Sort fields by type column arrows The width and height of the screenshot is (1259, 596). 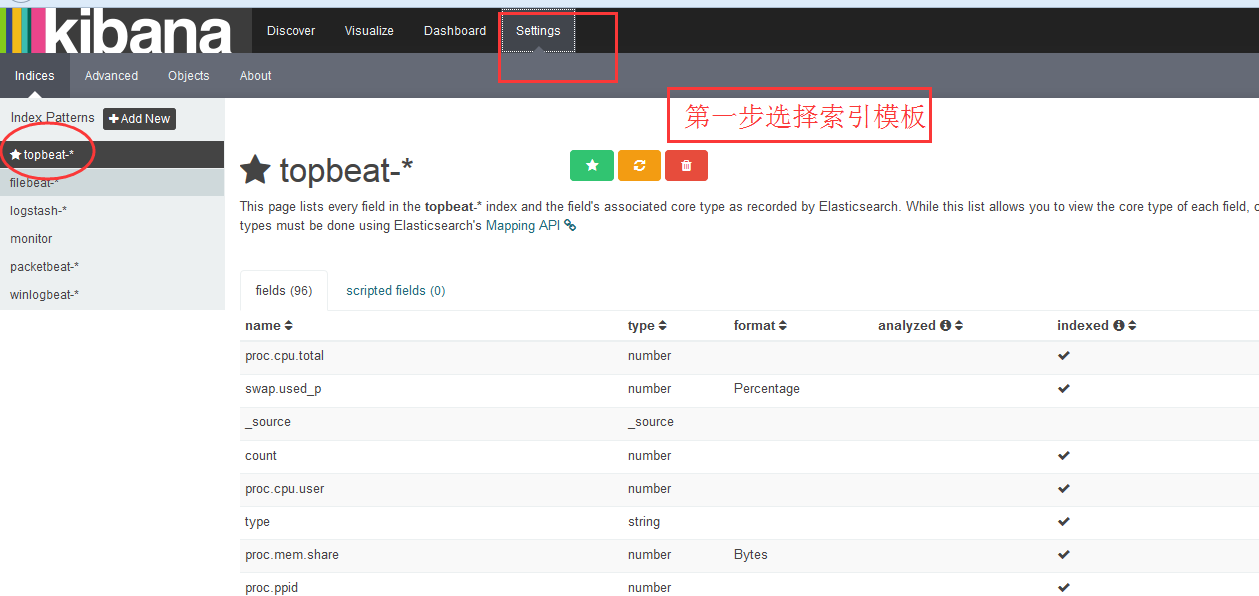click(x=662, y=326)
